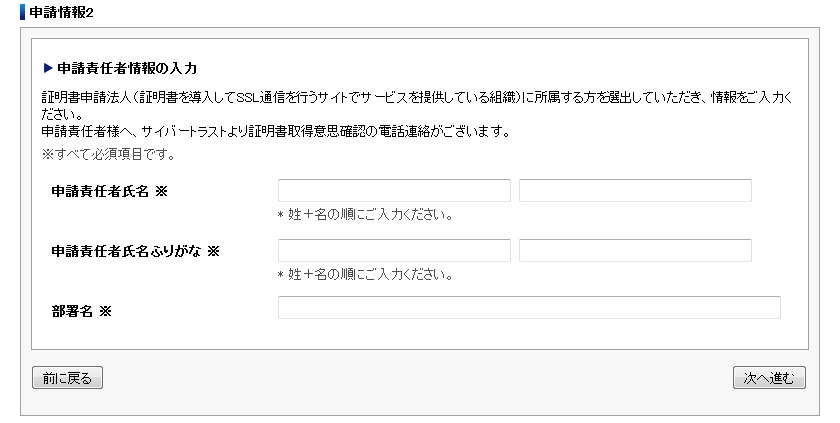
Task: Select the surname ふりがな input box
Action: [394, 251]
